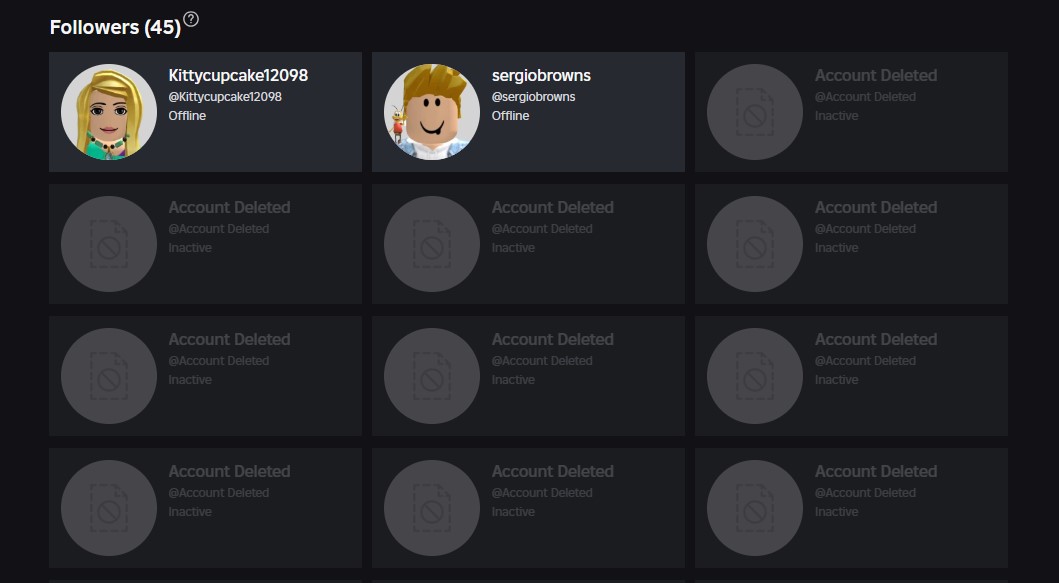Open Kittycupcake12098's avatar thumbnail

click(x=109, y=112)
